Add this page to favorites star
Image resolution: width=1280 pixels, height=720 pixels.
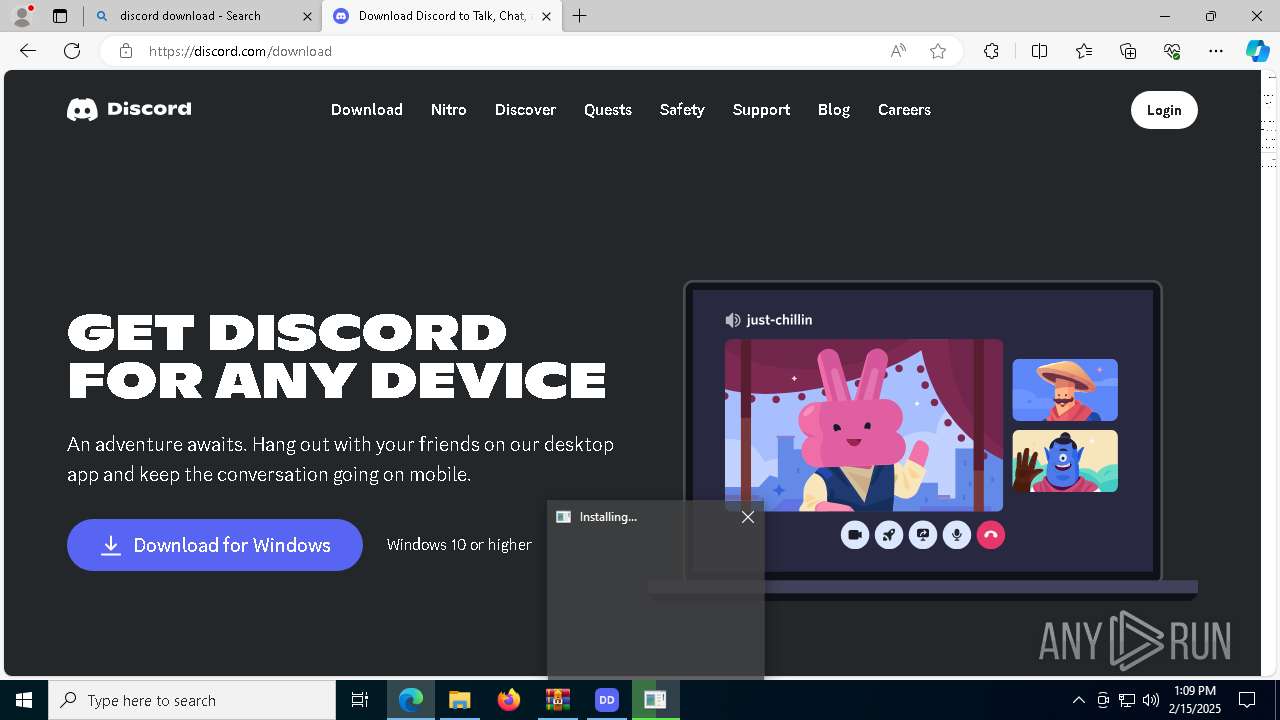(938, 51)
